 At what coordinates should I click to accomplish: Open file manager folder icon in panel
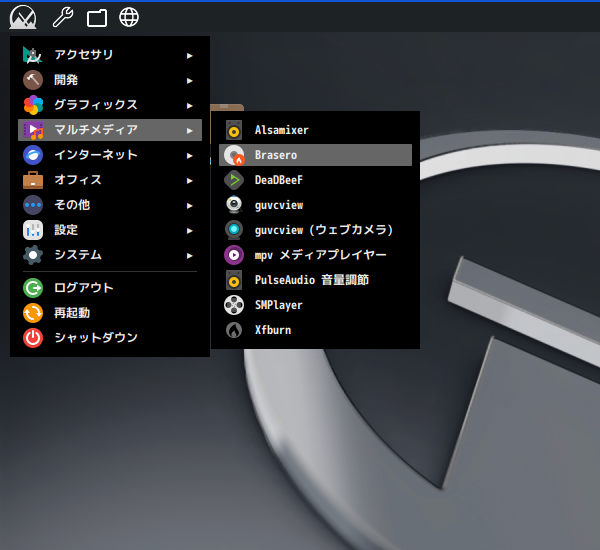[x=96, y=17]
